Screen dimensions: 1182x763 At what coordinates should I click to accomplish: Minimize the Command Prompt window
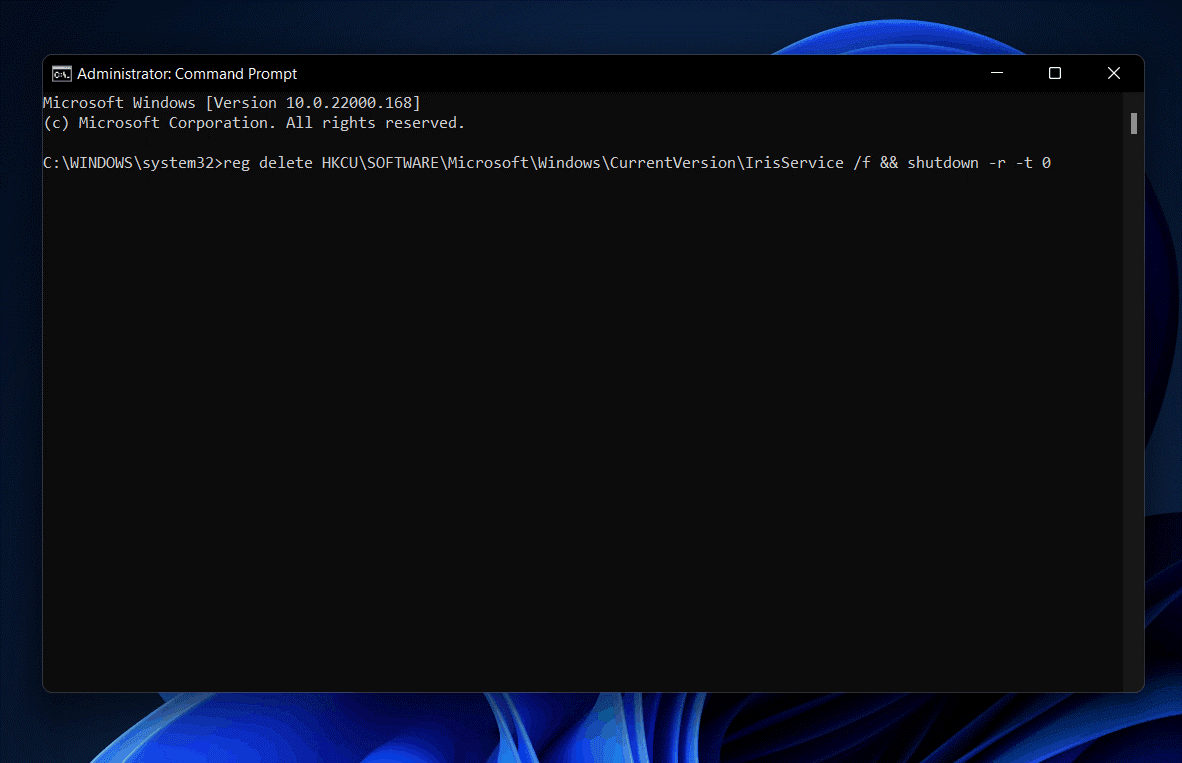[997, 73]
